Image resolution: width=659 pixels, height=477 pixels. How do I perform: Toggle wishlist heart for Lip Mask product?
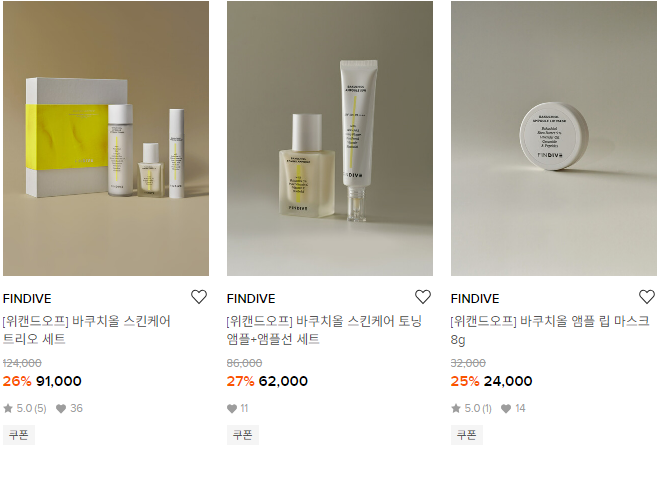pos(647,297)
